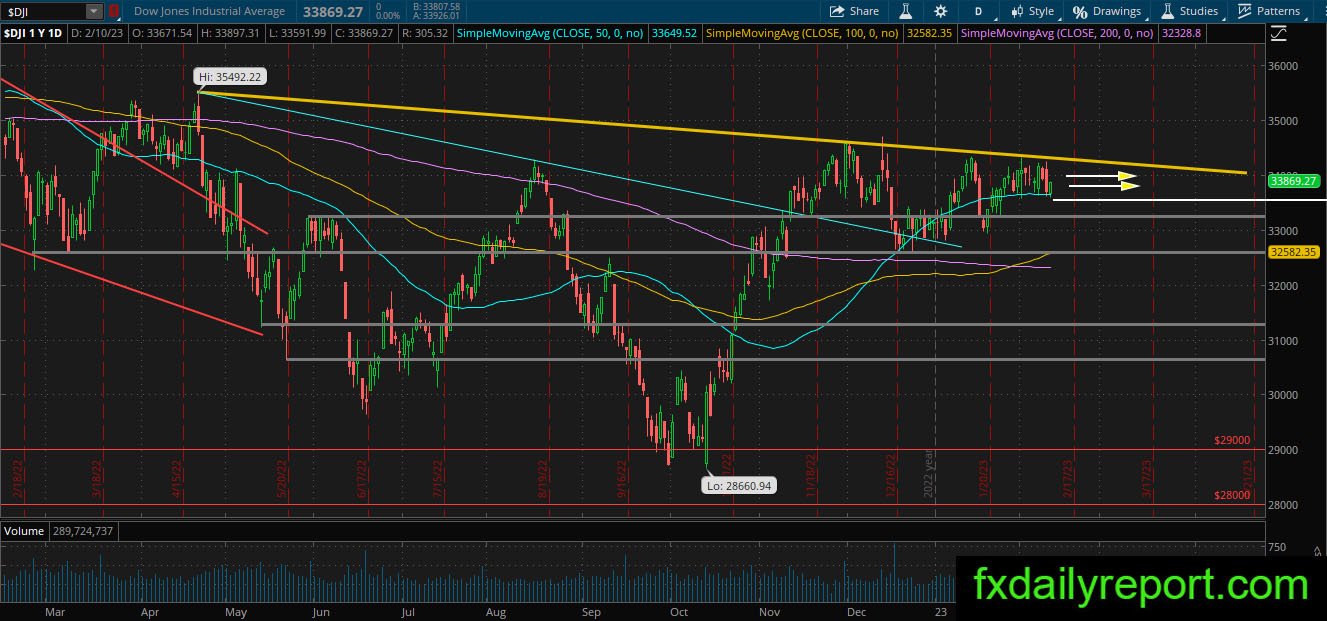Click the red clipboard link icon

click(114, 11)
